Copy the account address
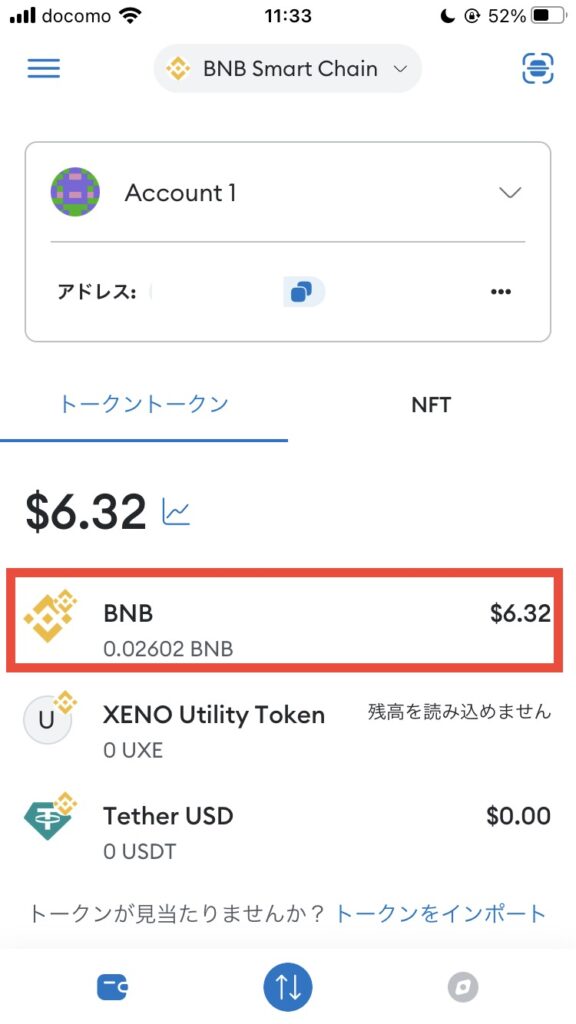Screen dimensions: 576x1024 pyautogui.click(x=303, y=292)
